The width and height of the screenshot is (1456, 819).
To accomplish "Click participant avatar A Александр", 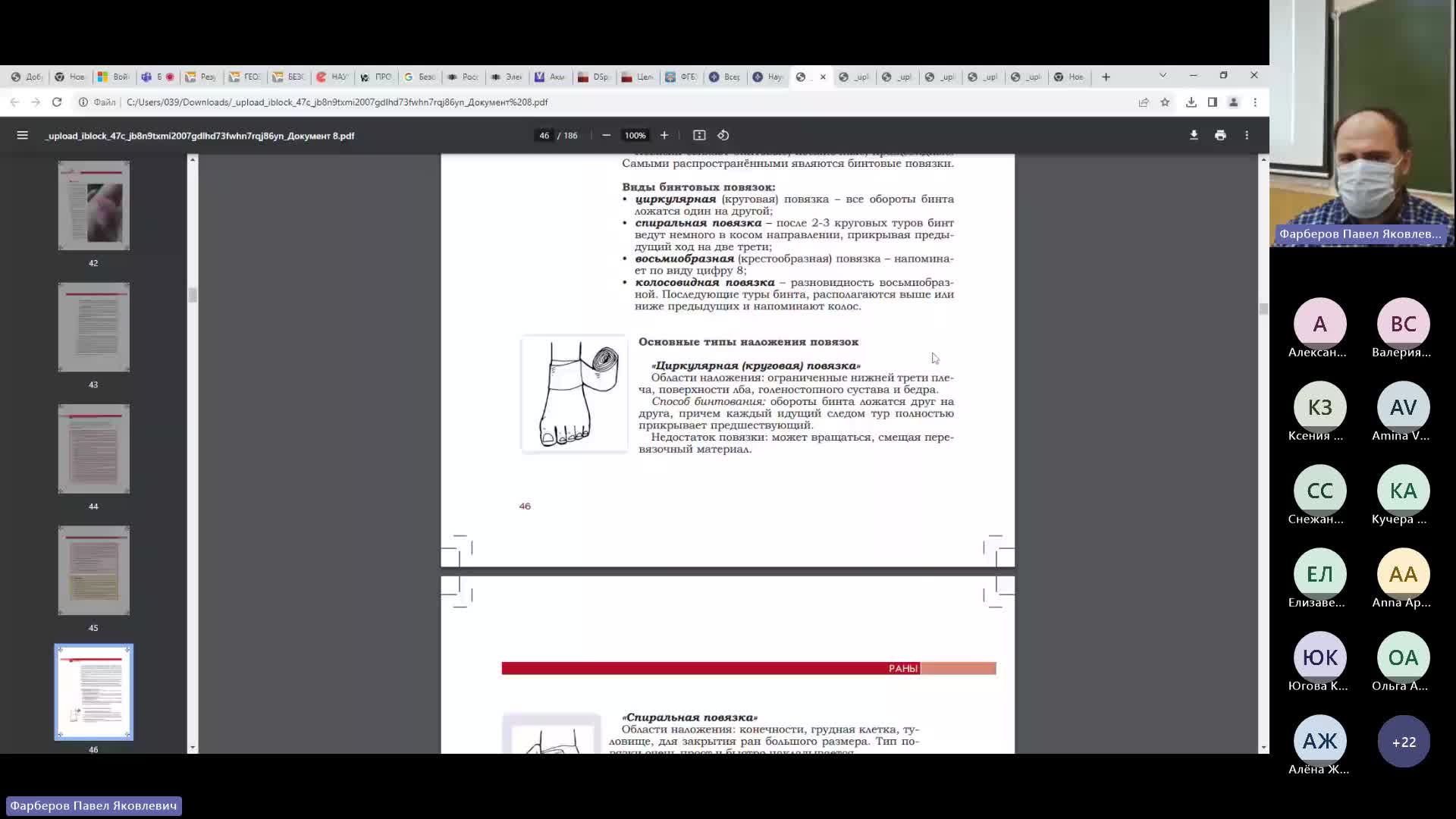I will [x=1319, y=324].
